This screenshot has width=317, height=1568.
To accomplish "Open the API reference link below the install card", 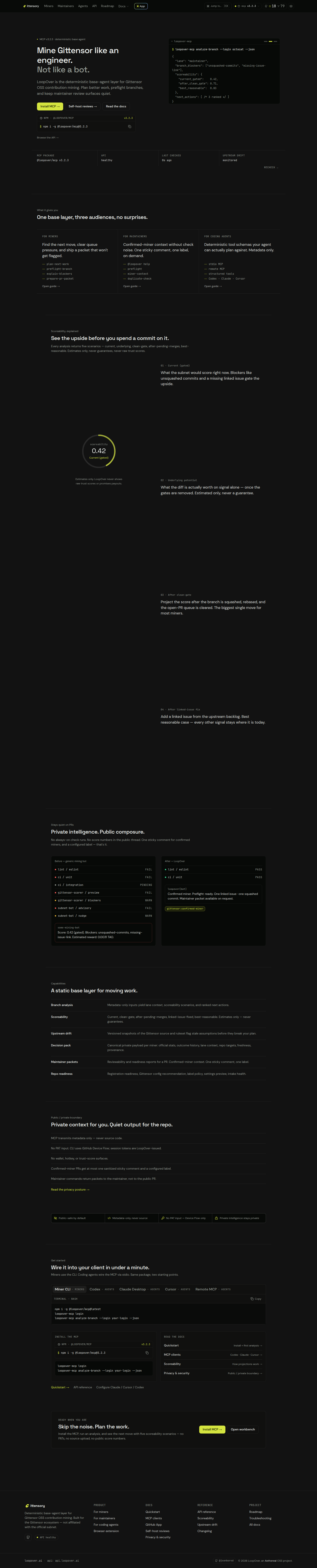I will 83,1387.
